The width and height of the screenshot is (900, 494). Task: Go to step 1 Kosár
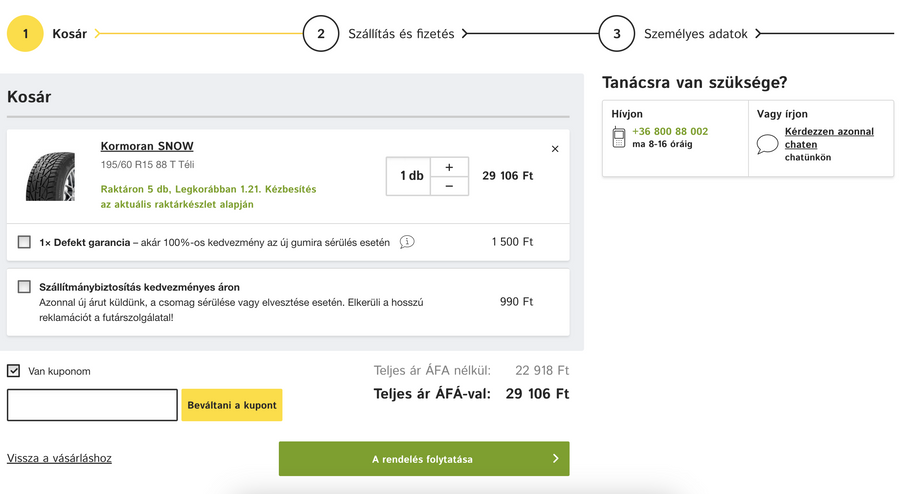(25, 34)
